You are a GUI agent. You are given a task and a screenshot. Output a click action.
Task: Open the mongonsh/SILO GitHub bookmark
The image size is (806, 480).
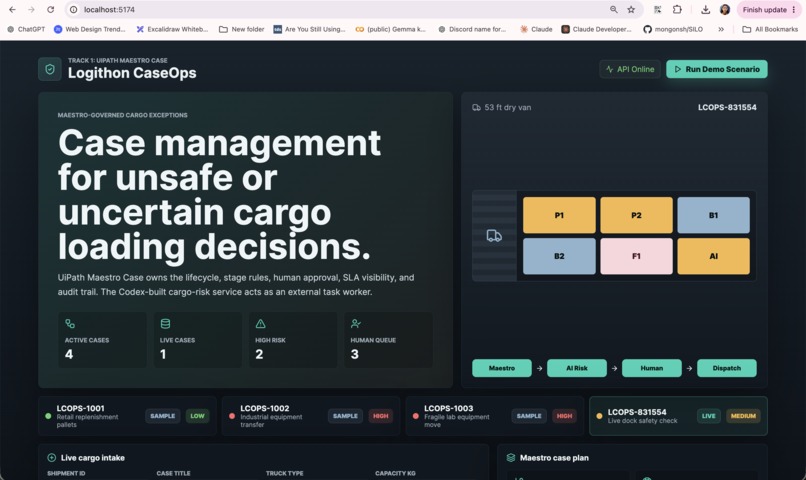point(673,29)
